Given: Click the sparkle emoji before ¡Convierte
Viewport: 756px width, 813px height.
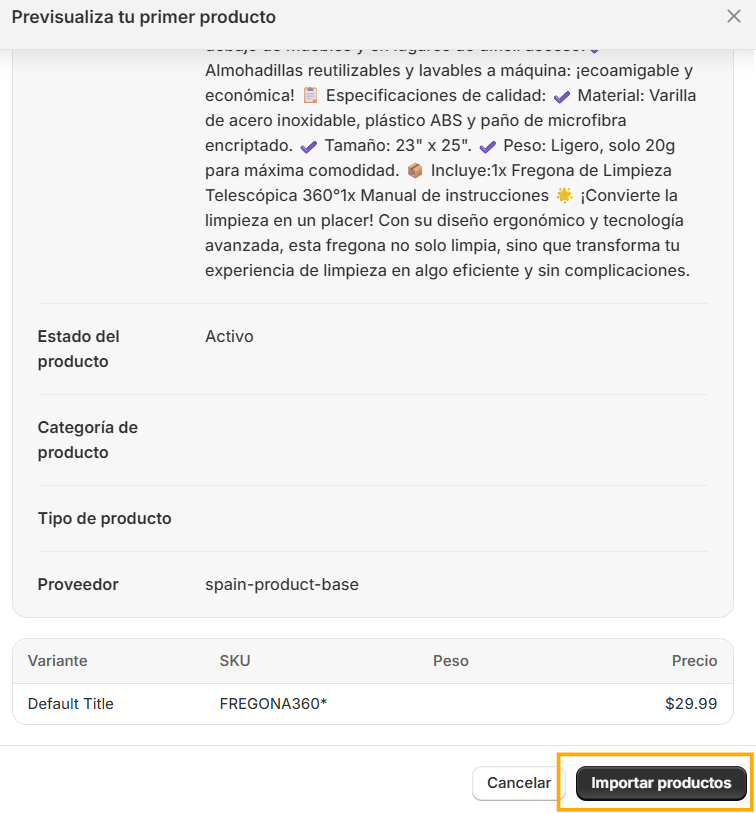Looking at the screenshot, I should (x=564, y=195).
